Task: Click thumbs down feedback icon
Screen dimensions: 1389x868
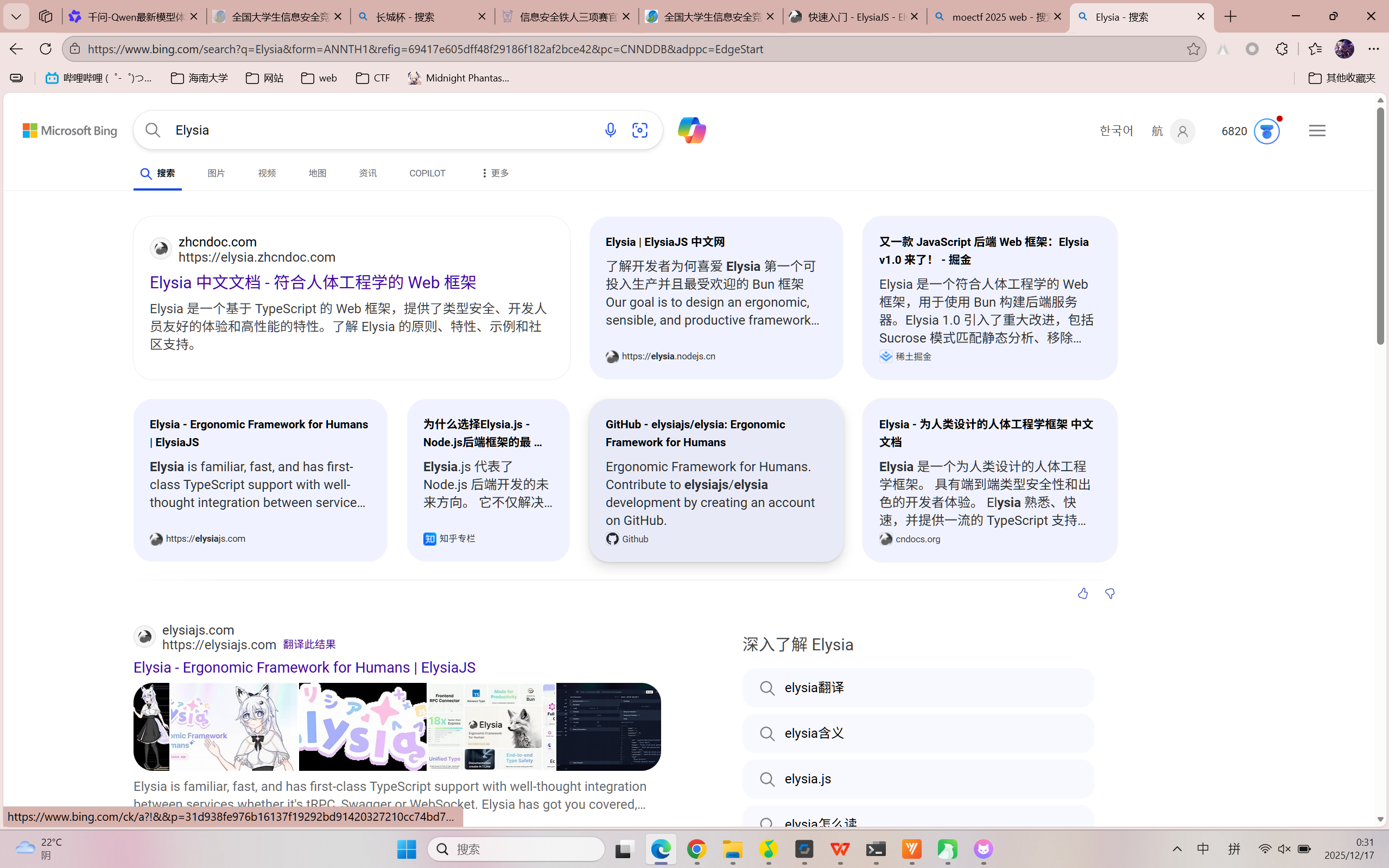Action: (x=1109, y=593)
